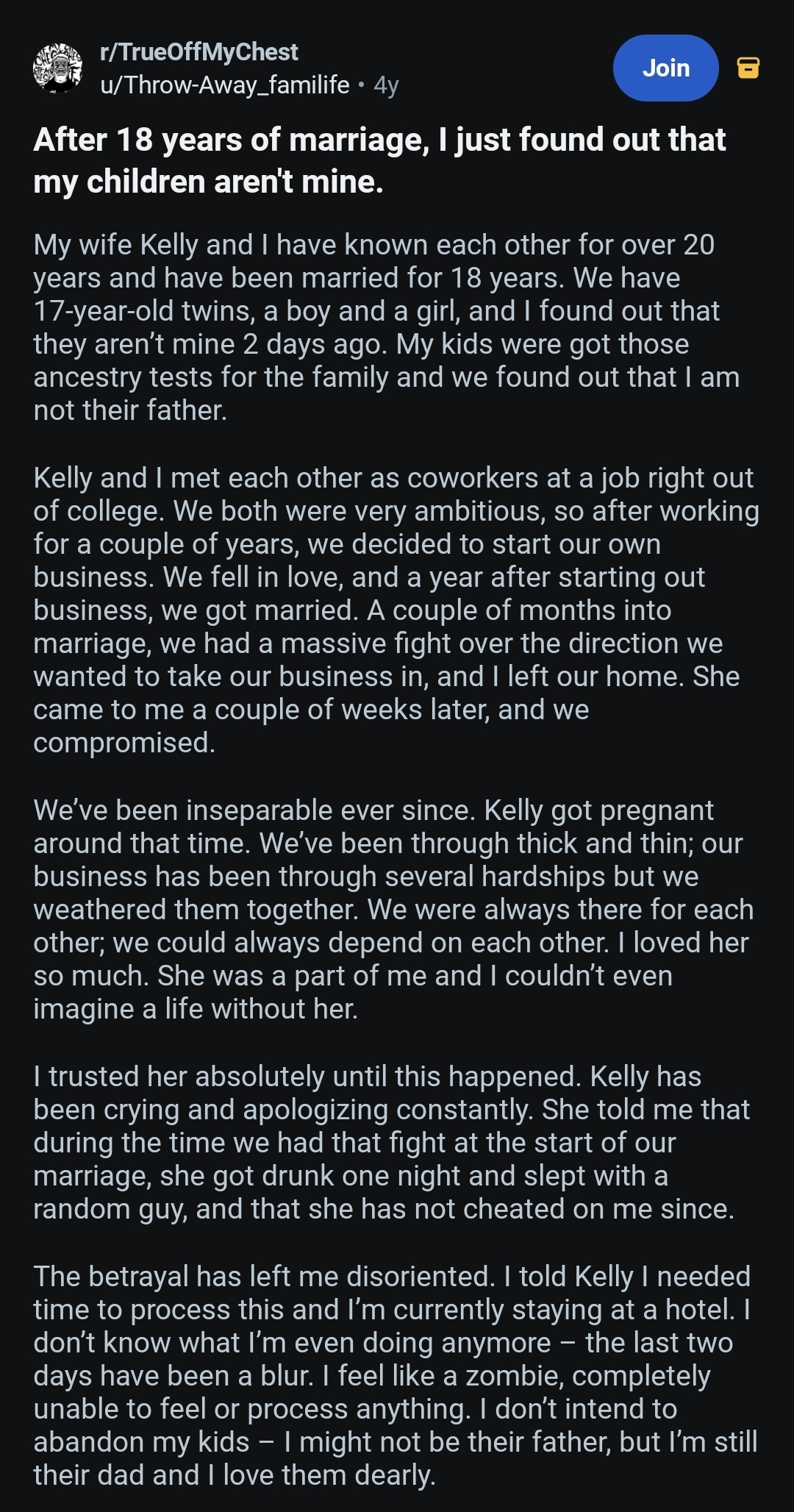Open the u/Throw-Away_familife user profile

click(224, 85)
